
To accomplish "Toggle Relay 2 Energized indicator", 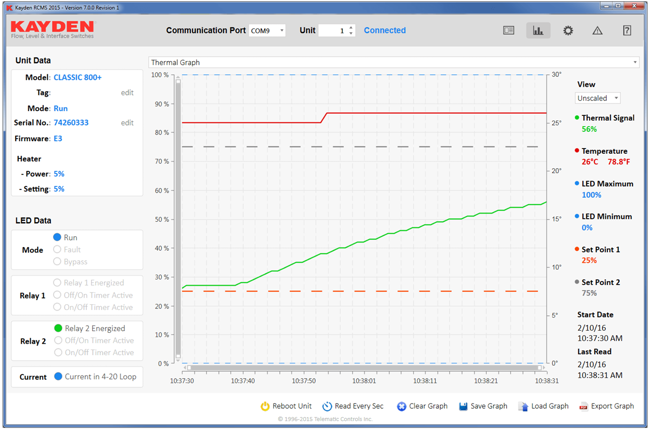I will [x=58, y=328].
